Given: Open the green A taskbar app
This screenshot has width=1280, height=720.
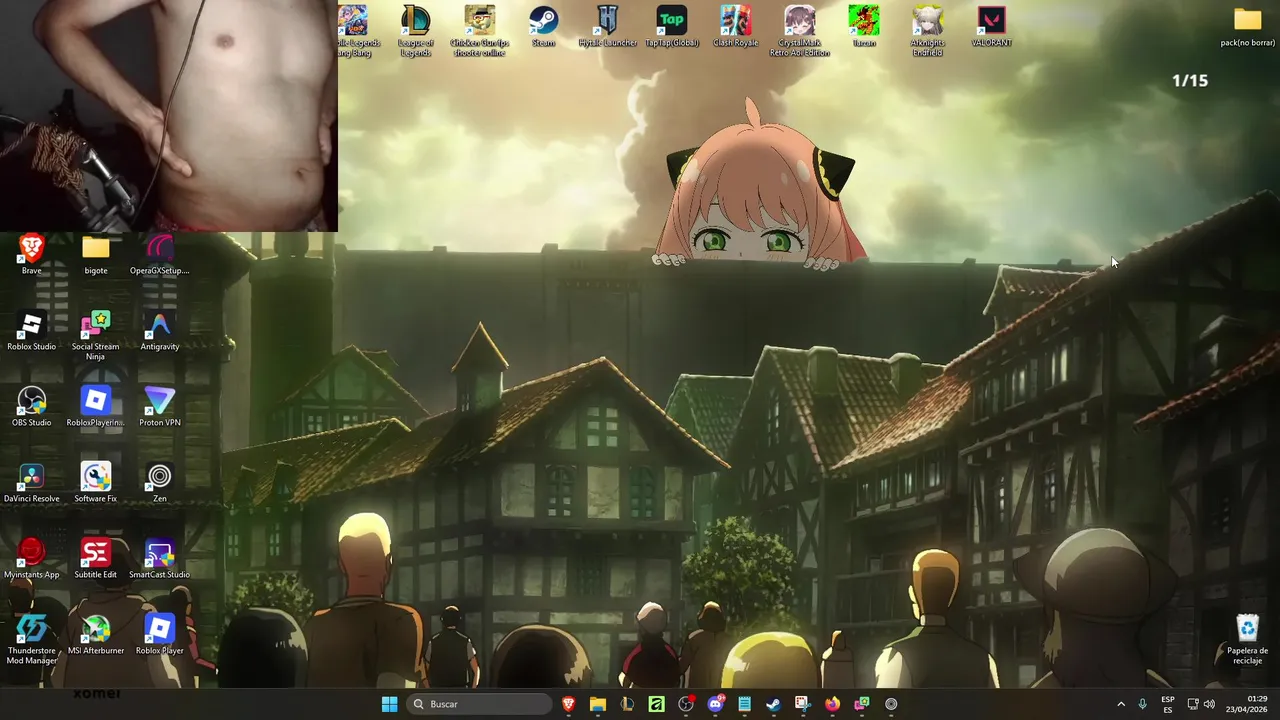Looking at the screenshot, I should point(656,704).
